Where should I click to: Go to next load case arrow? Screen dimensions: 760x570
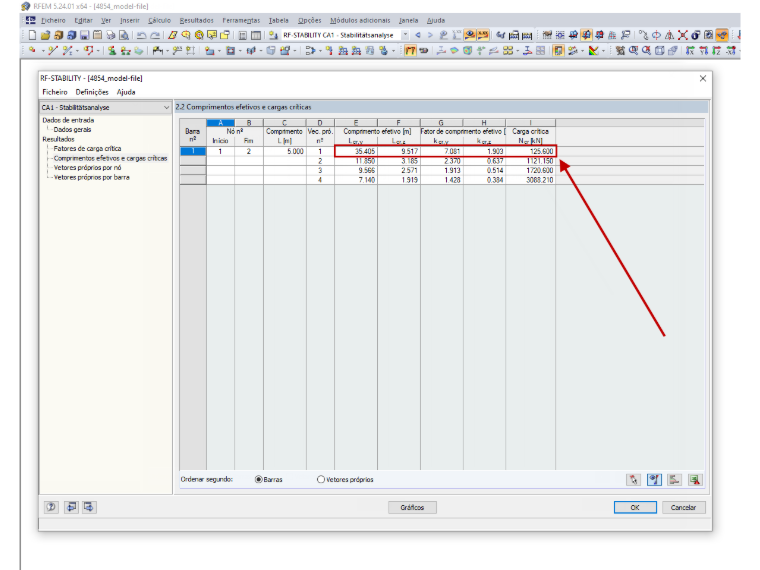tap(430, 35)
